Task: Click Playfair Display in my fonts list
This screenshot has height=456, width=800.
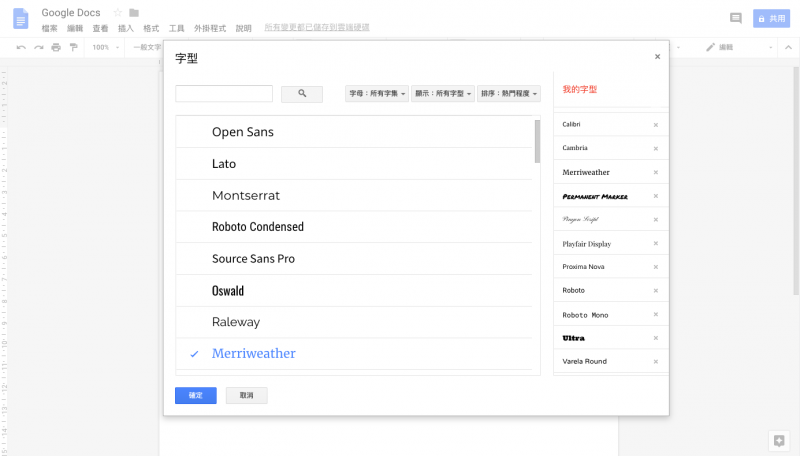Action: pyautogui.click(x=587, y=244)
